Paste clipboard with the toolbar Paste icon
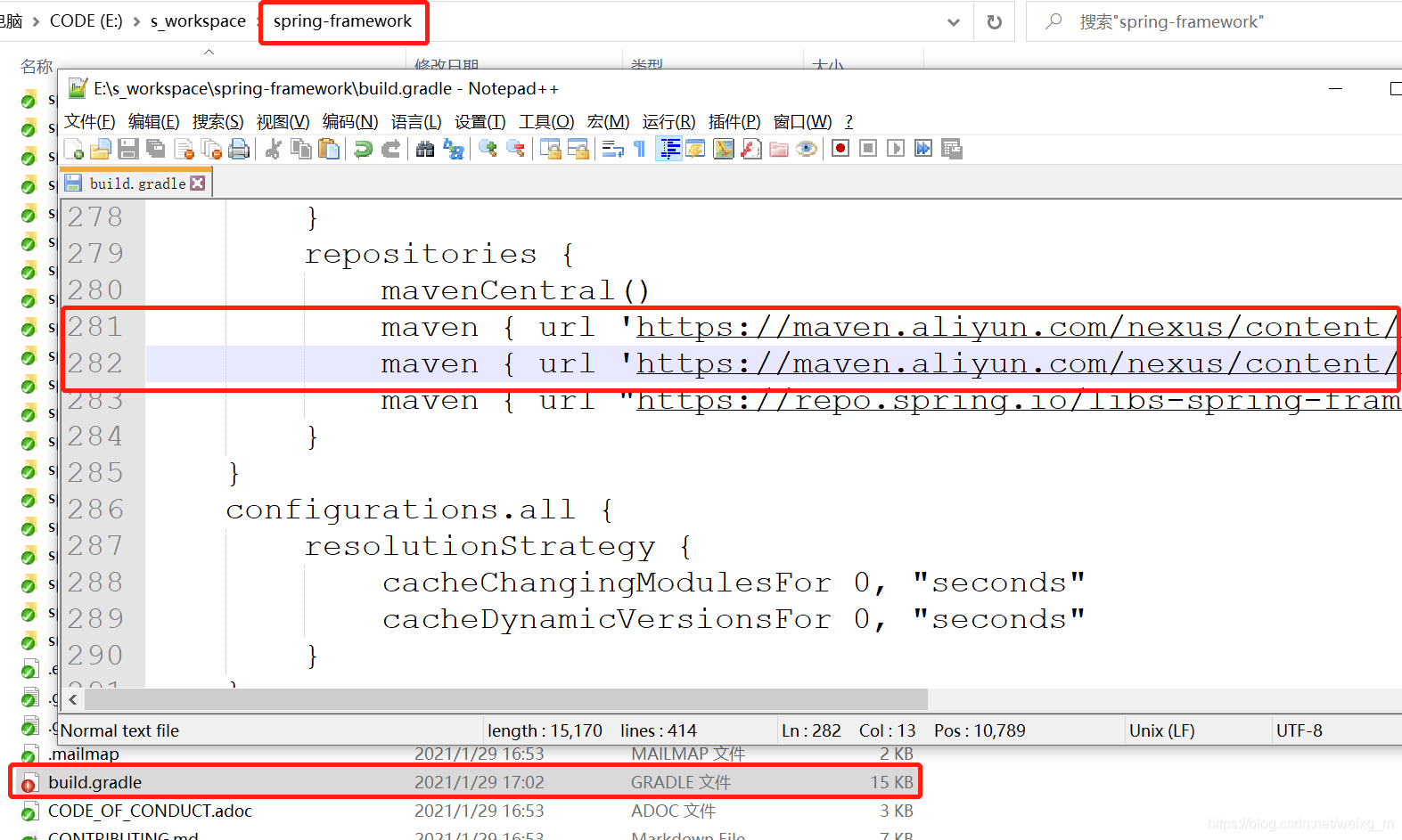 click(x=329, y=149)
